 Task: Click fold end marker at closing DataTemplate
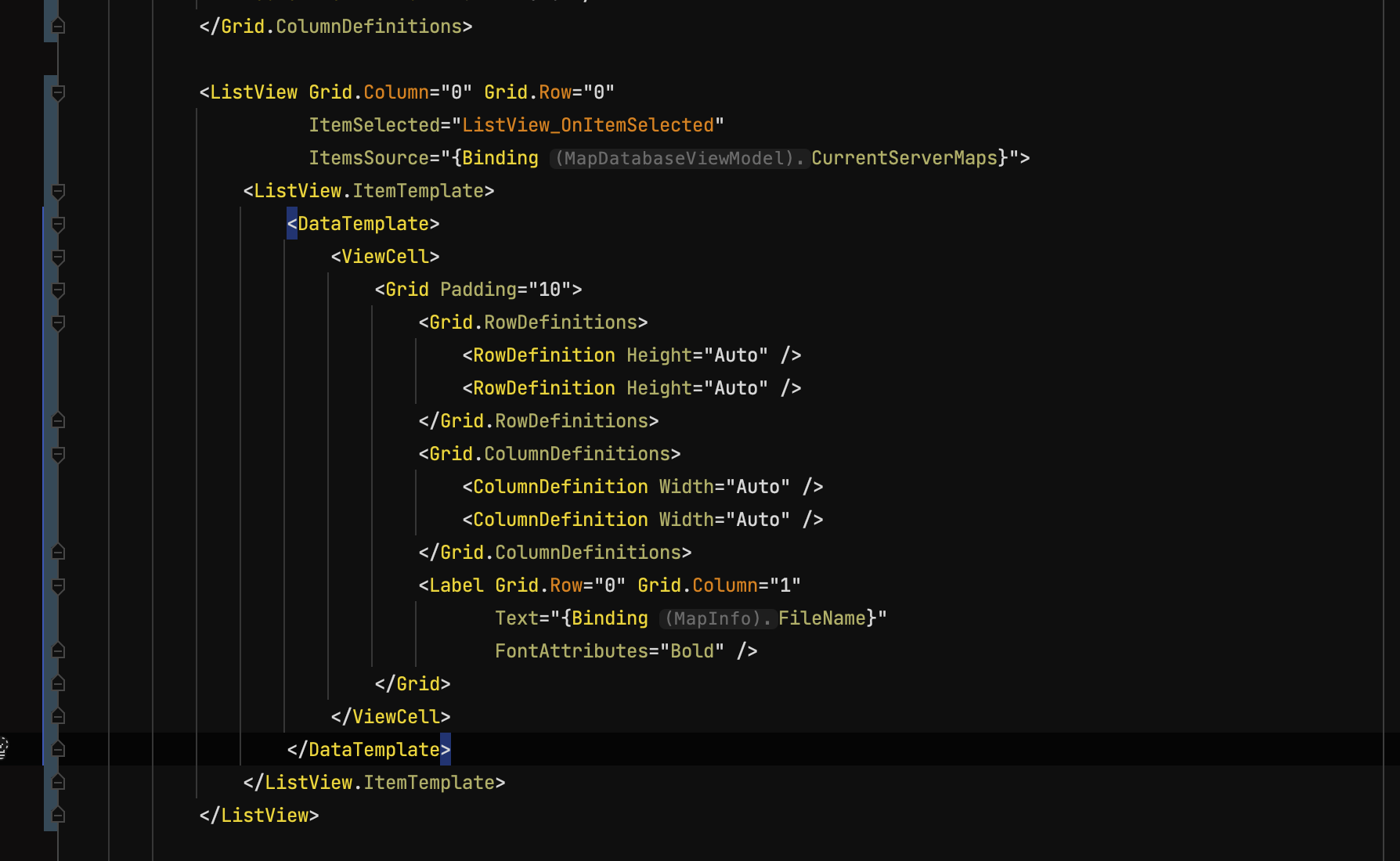point(58,749)
